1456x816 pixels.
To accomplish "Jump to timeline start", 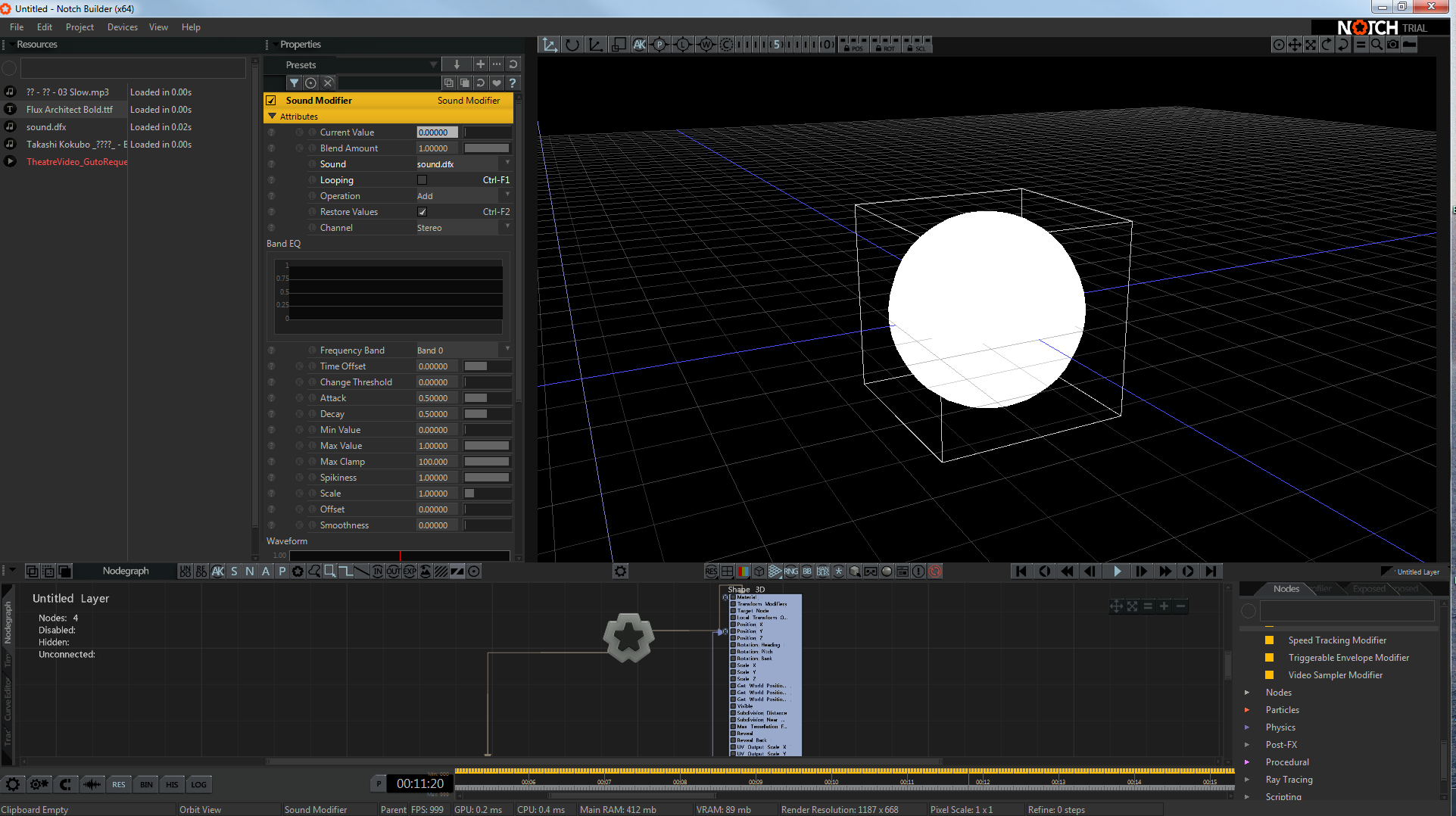I will coord(1021,572).
